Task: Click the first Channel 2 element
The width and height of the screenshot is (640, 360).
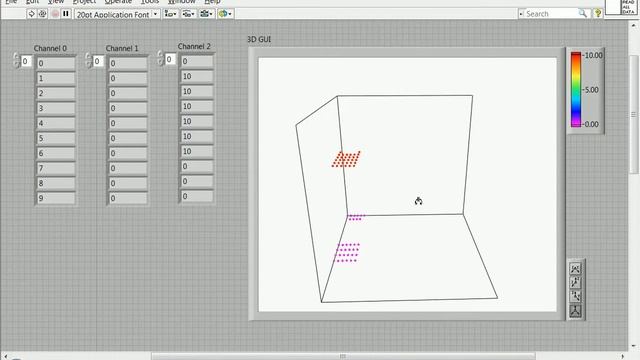Action: pos(197,61)
